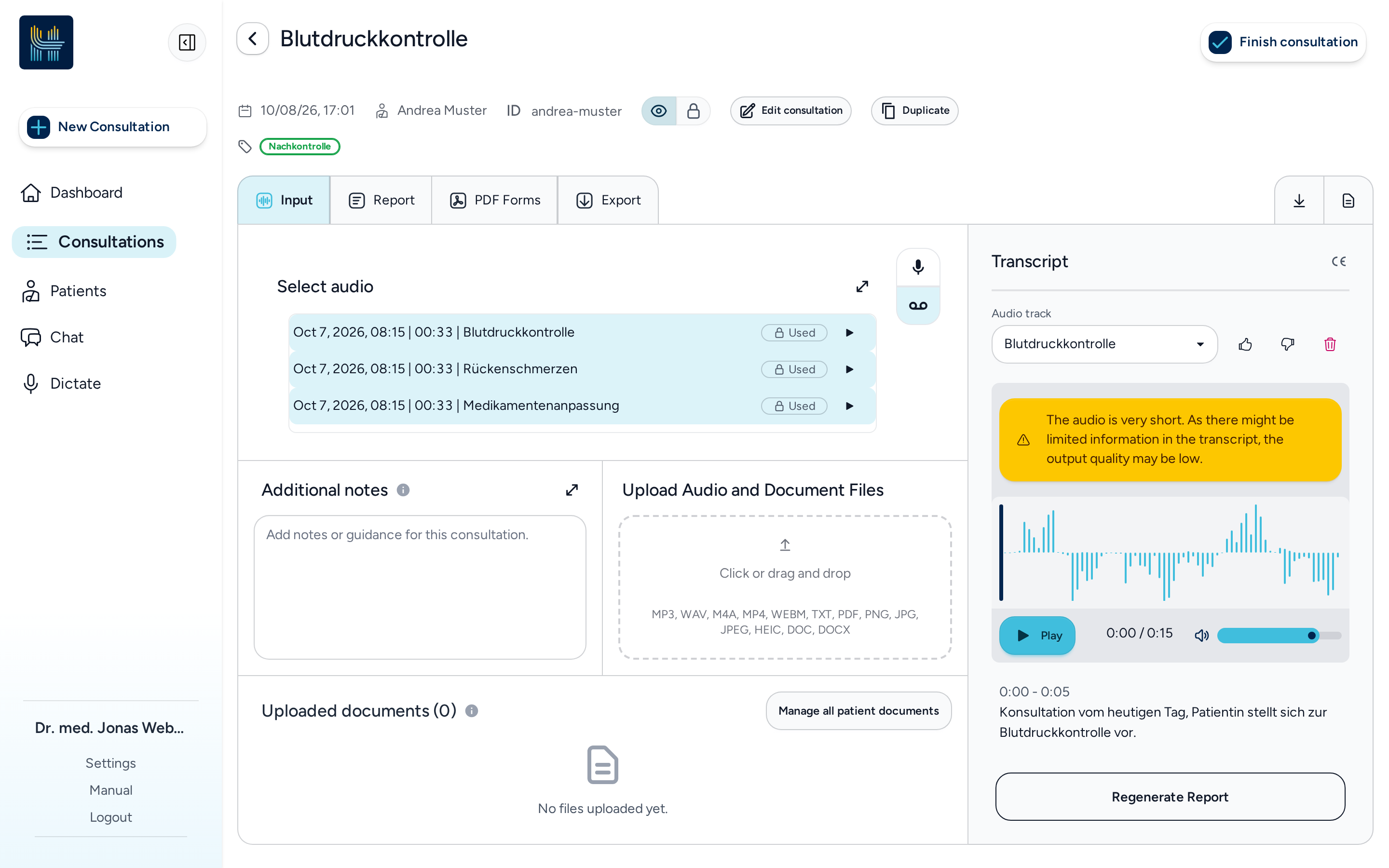Open the Export tab
1389x868 pixels.
608,200
